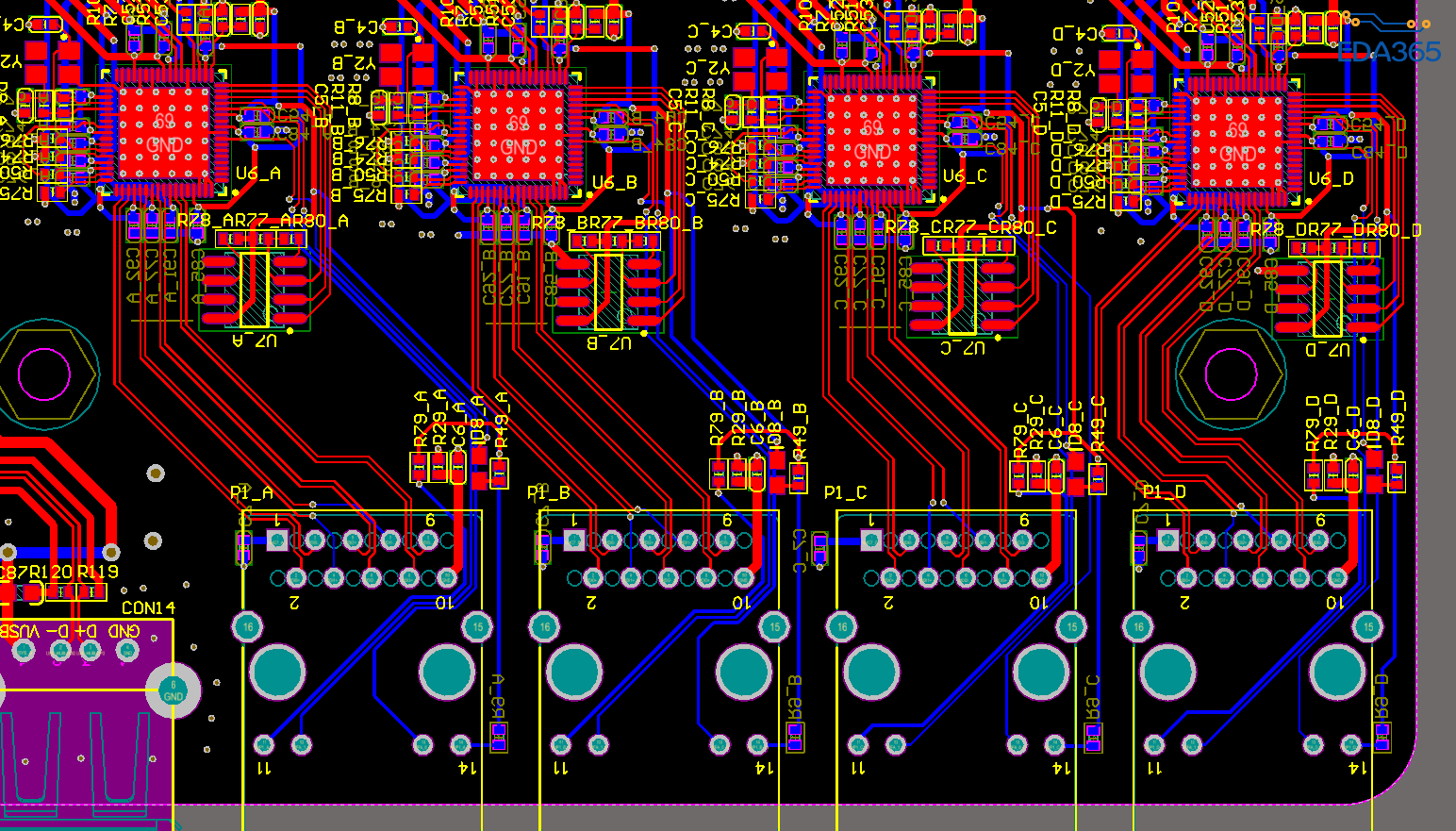This screenshot has height=831, width=1456.
Task: Click the mirrored Y2_D crystal label
Action: (1073, 70)
